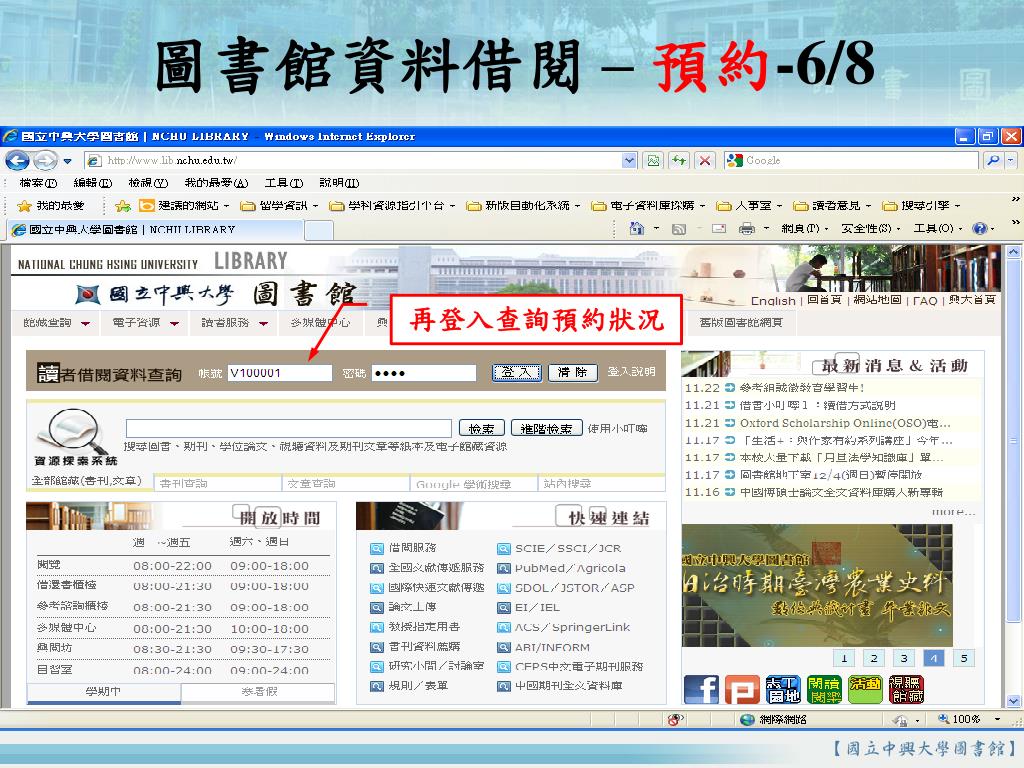Open the recent pages dropdown next to Forward
Image resolution: width=1024 pixels, height=768 pixels.
click(67, 161)
